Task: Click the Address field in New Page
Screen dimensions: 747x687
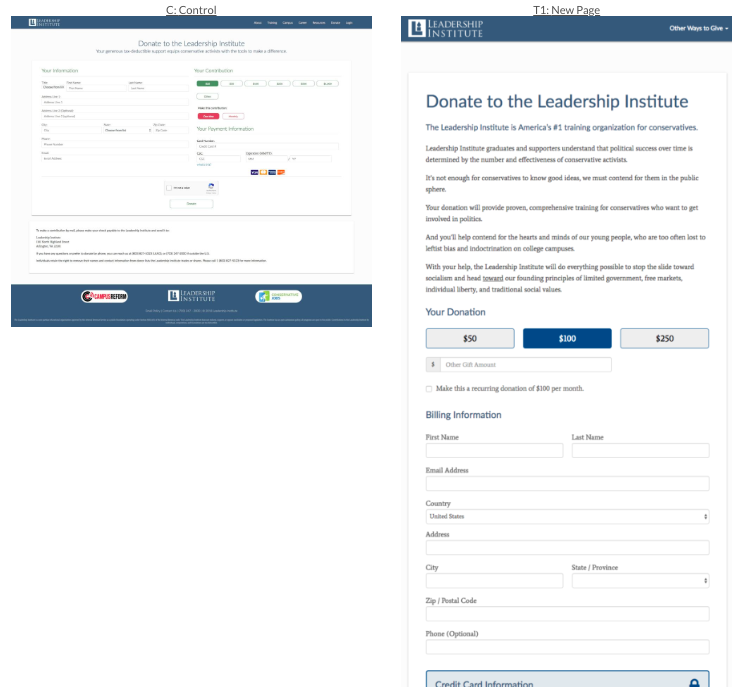Action: click(x=567, y=547)
